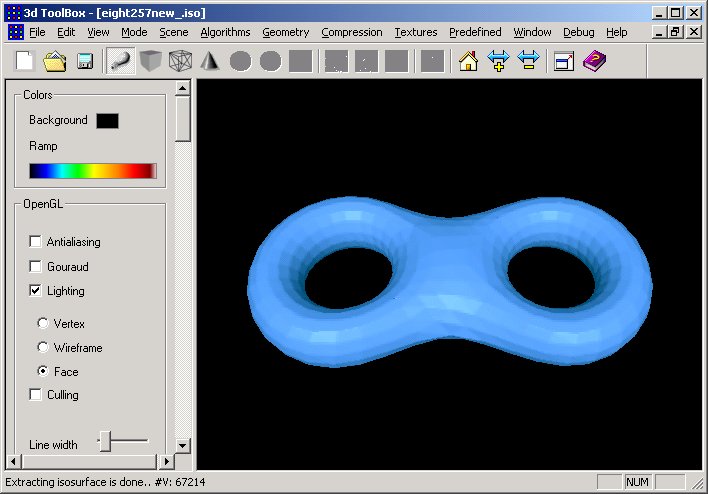Click the home view icon
This screenshot has width=708, height=494.
coord(468,61)
